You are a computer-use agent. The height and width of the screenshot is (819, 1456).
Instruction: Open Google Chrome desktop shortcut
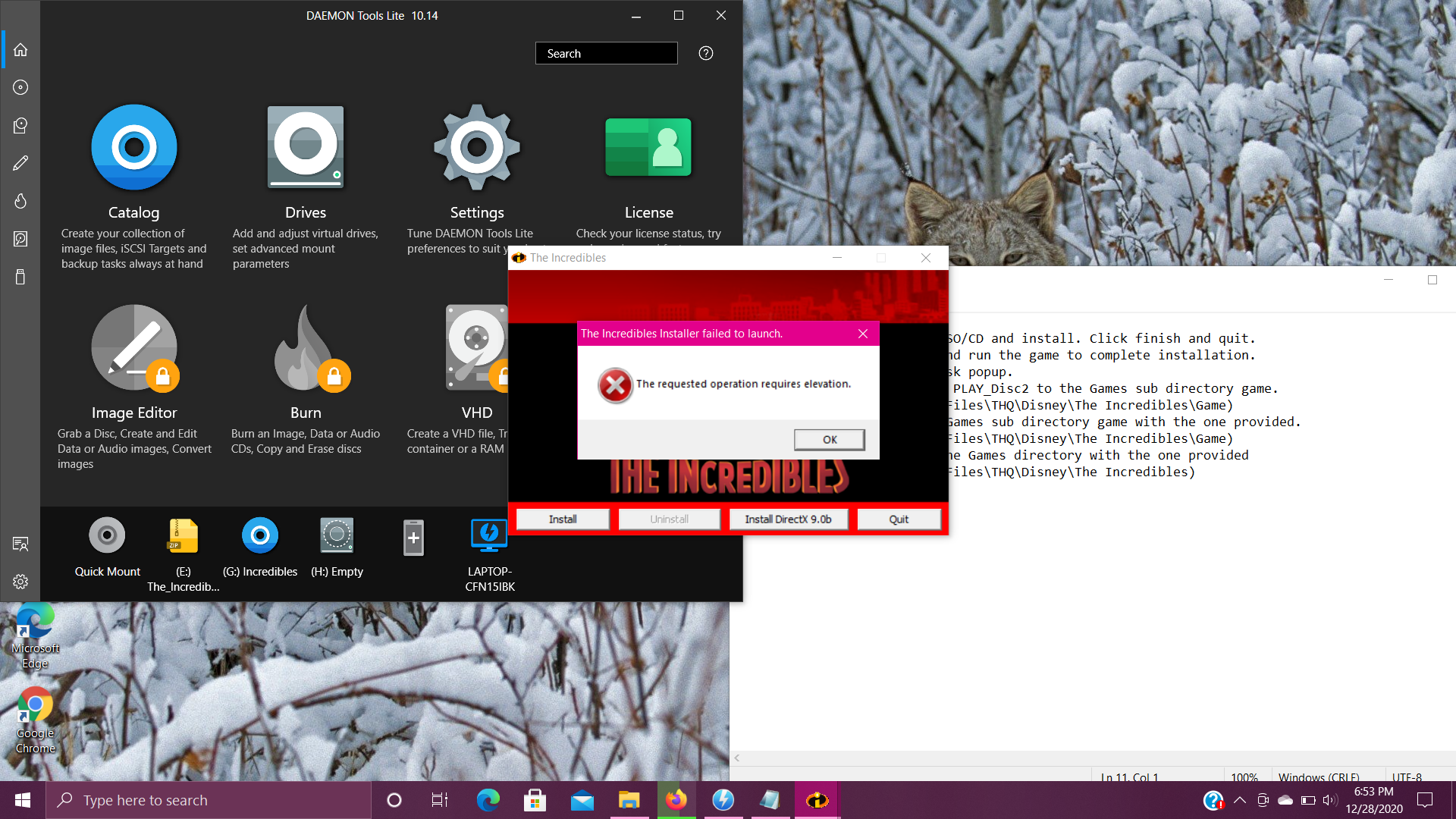[x=35, y=721]
